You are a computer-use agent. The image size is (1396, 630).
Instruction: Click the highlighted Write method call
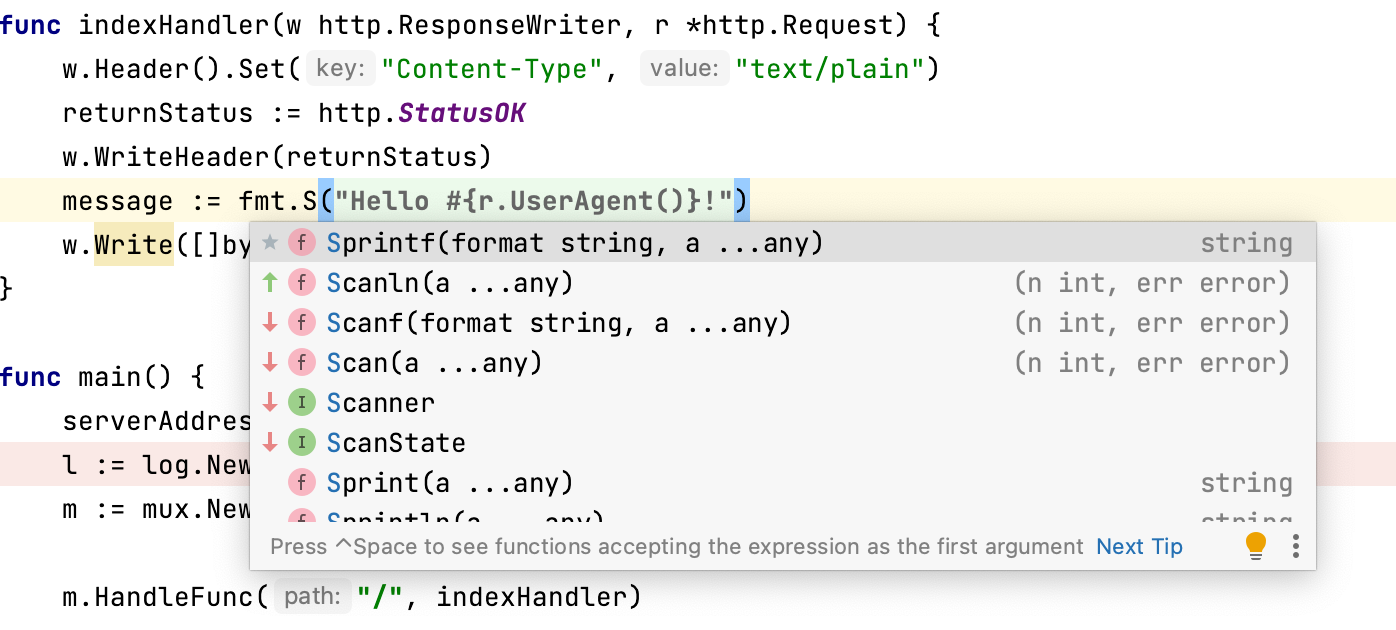click(x=134, y=244)
